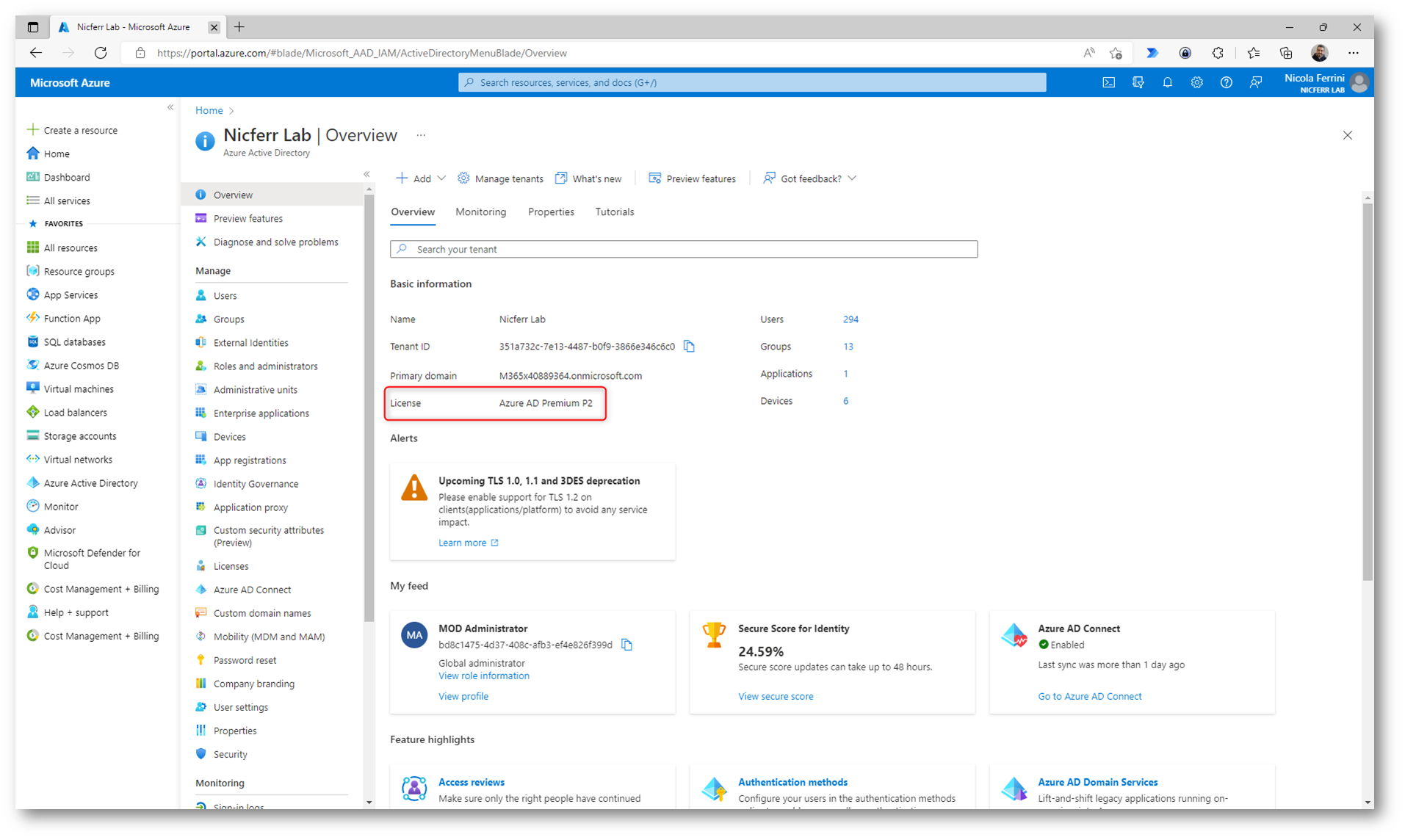Open Go to Azure AD Connect link
The width and height of the screenshot is (1405, 840).
[x=1089, y=697]
